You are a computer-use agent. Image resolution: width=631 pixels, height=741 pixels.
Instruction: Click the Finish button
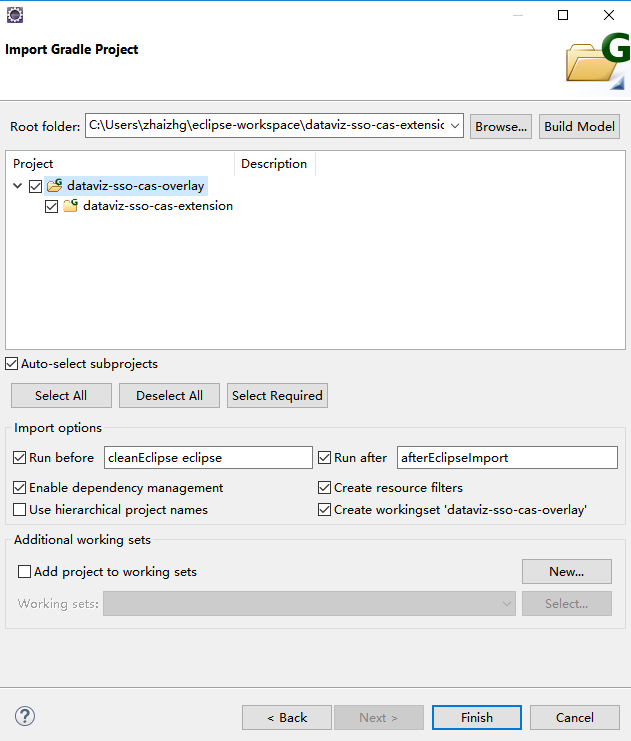click(x=477, y=718)
